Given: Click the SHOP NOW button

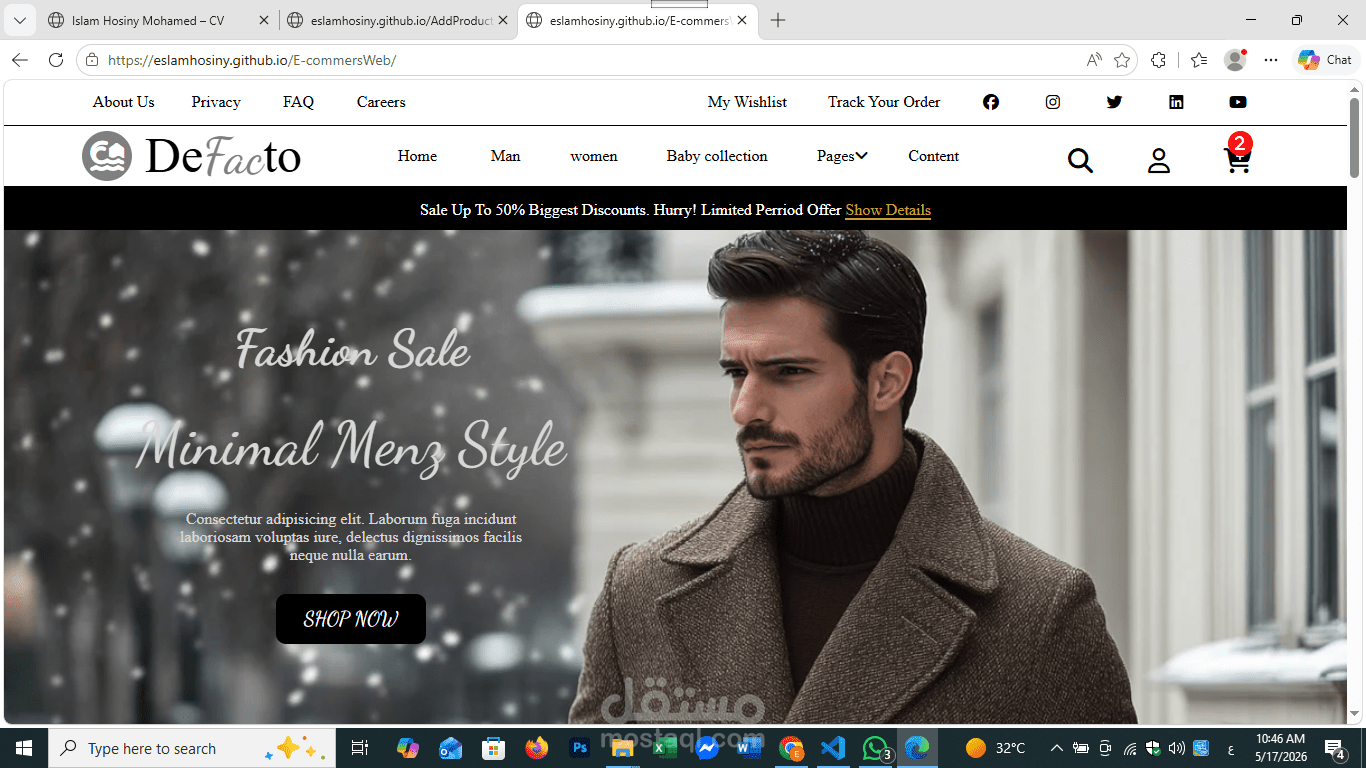Looking at the screenshot, I should click(351, 619).
